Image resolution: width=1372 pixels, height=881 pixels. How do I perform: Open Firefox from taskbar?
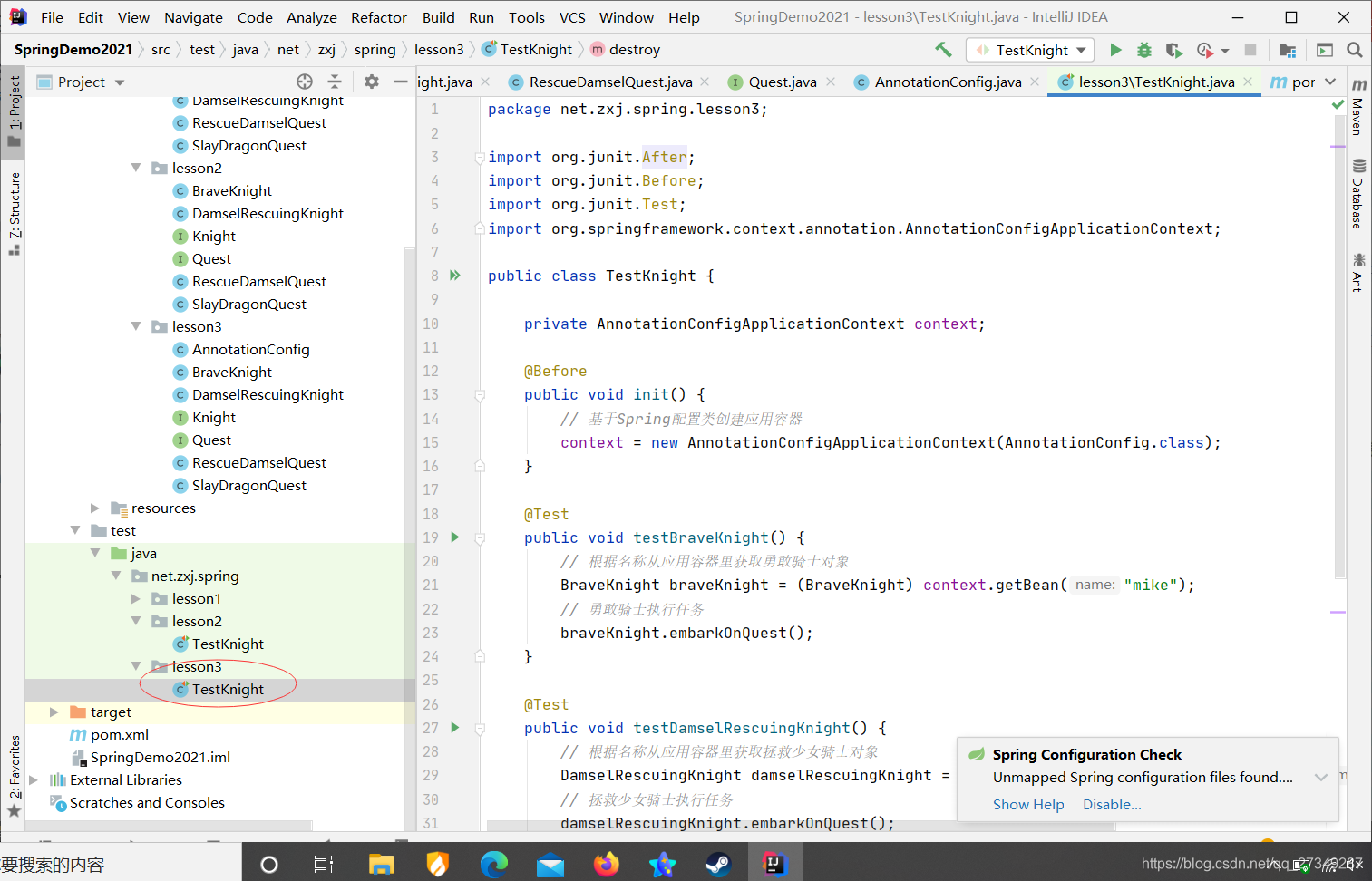607,865
